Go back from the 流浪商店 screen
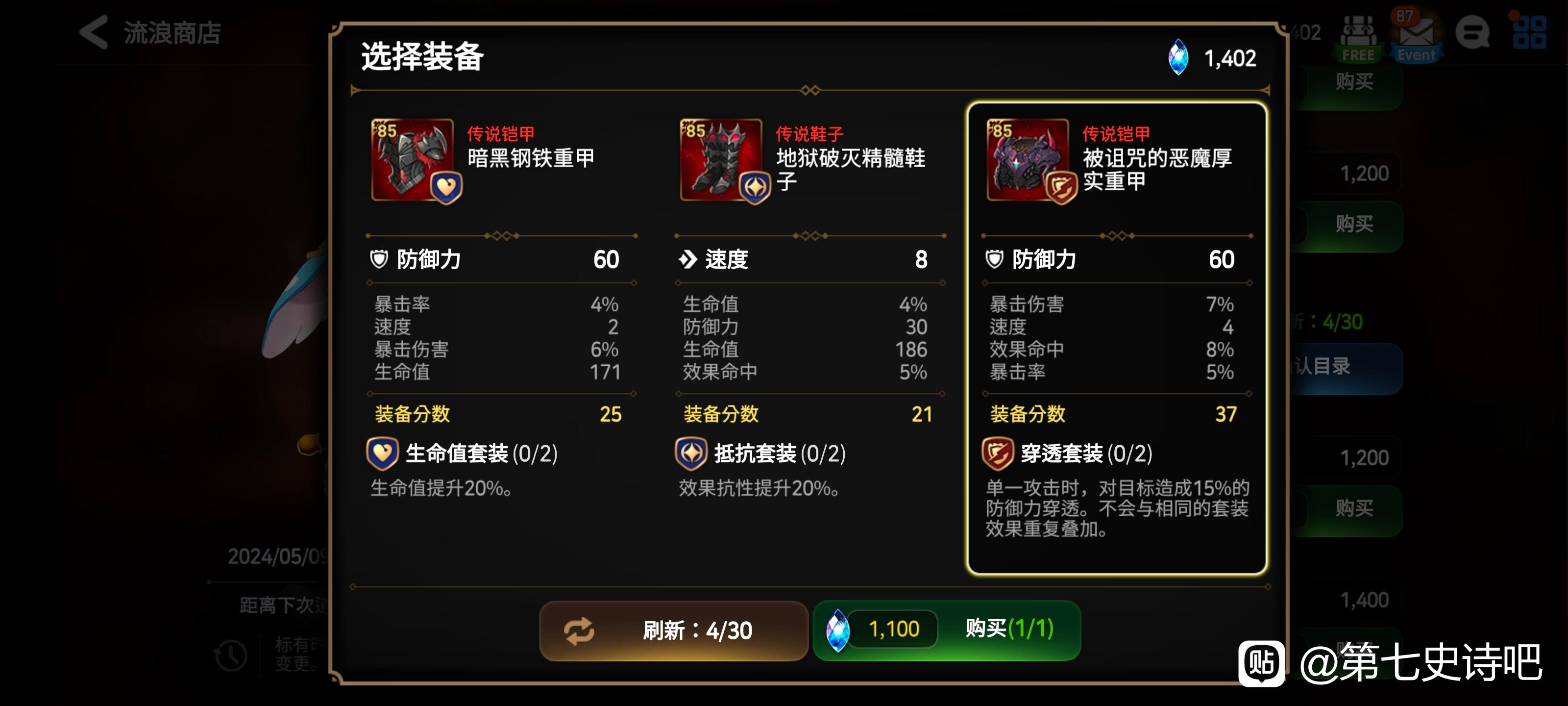 [94, 32]
